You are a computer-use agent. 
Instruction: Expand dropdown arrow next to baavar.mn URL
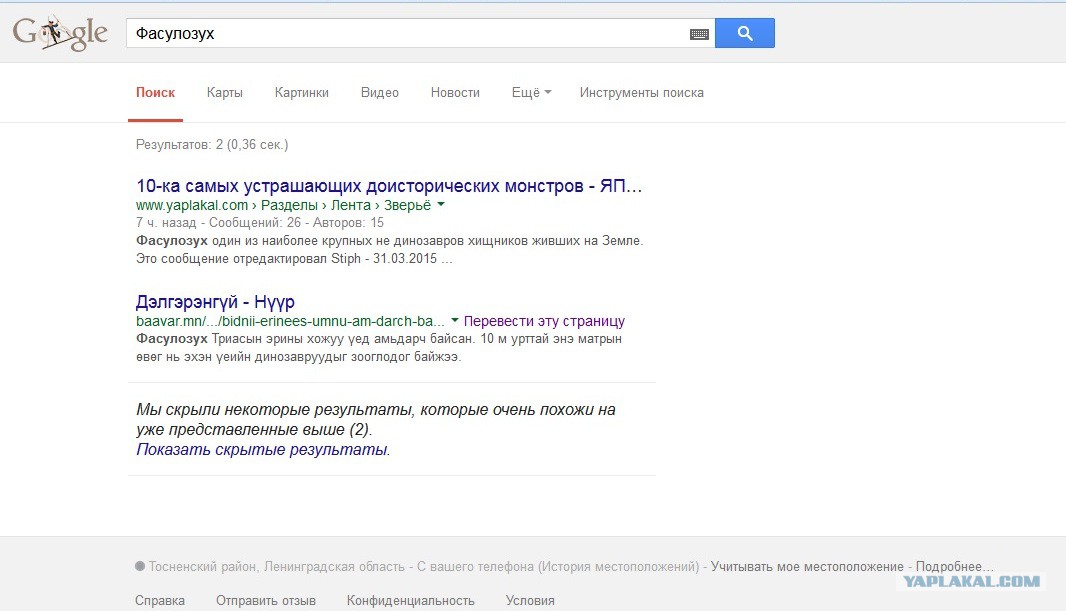tap(455, 320)
